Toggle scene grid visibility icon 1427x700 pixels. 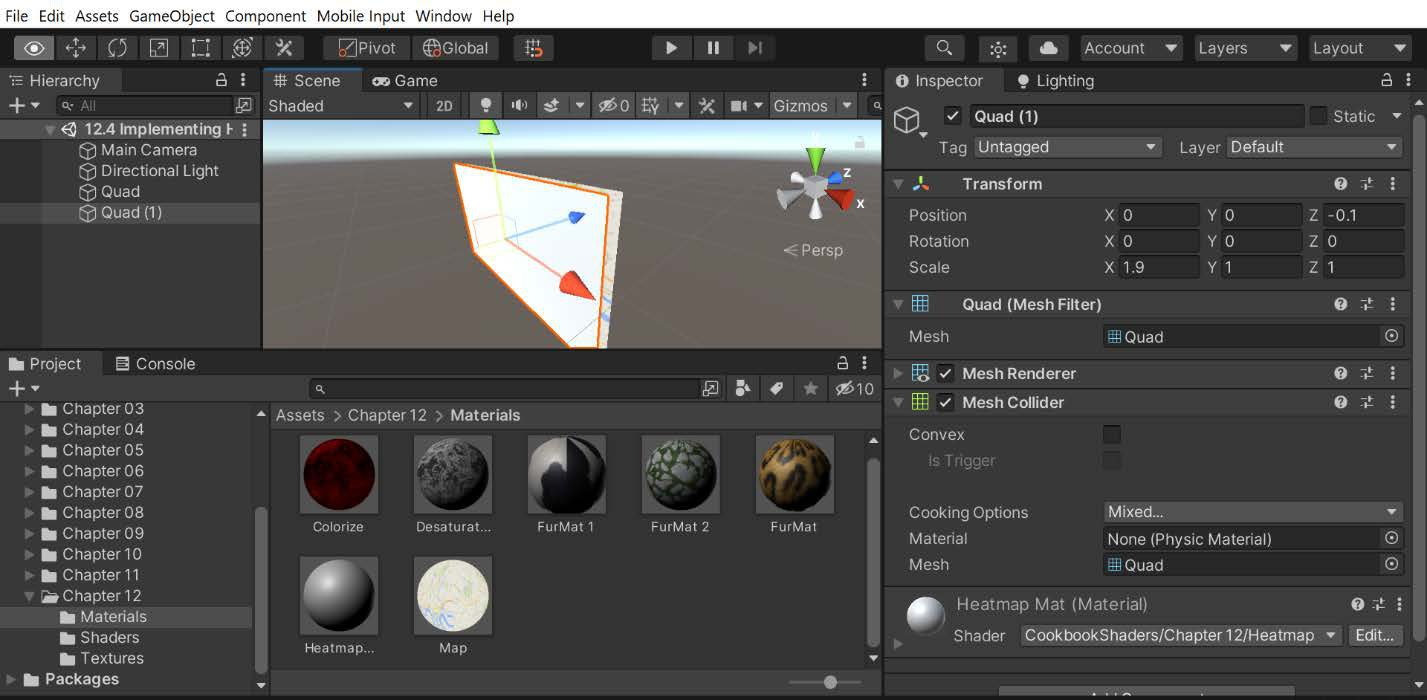coord(651,105)
